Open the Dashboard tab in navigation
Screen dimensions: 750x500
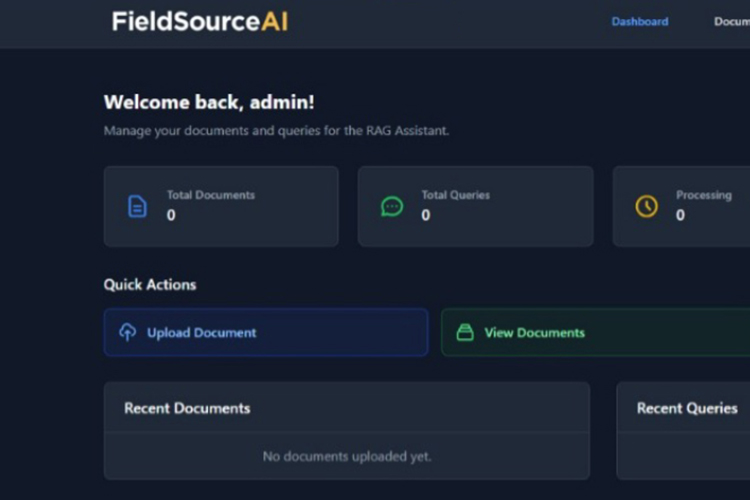coord(639,22)
